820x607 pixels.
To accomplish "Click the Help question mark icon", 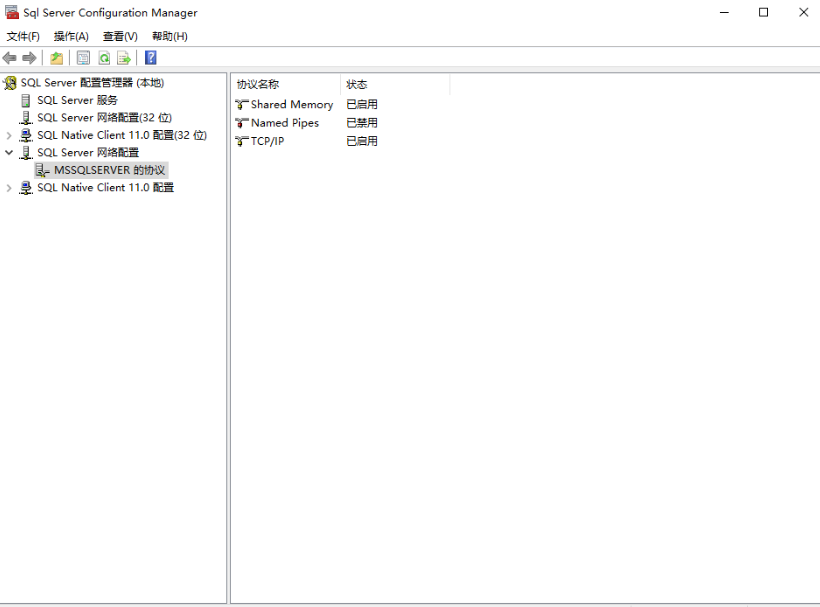I will 150,57.
